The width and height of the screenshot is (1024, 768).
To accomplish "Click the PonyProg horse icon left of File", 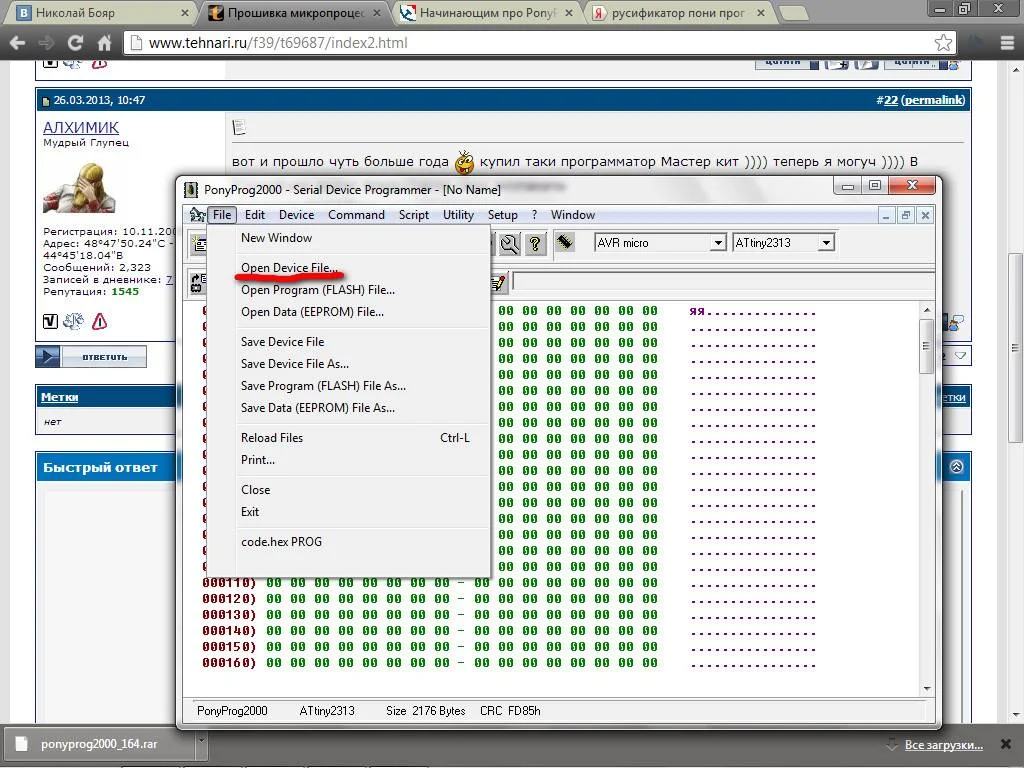I will tap(197, 214).
